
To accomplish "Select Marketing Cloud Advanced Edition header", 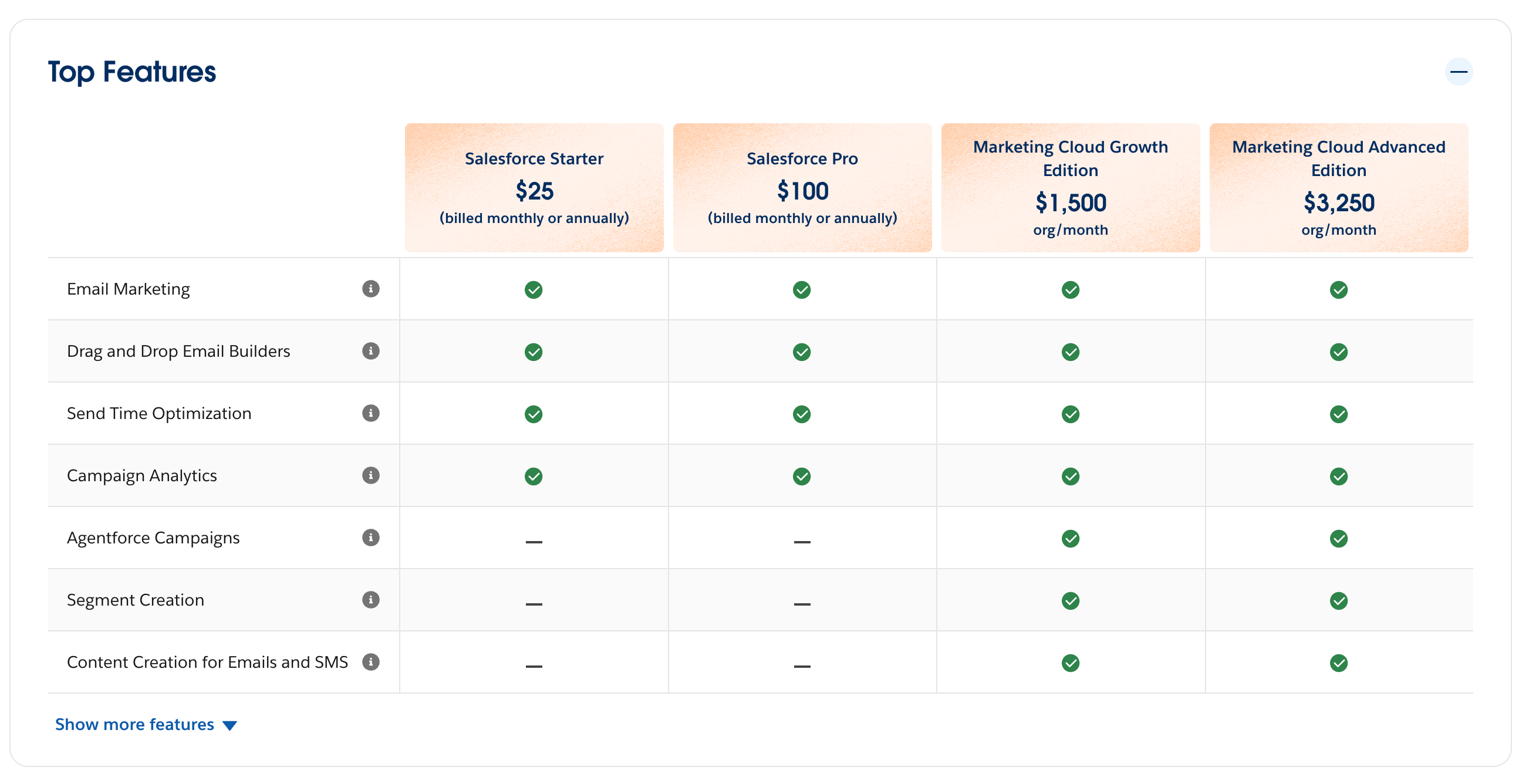I will pyautogui.click(x=1339, y=188).
